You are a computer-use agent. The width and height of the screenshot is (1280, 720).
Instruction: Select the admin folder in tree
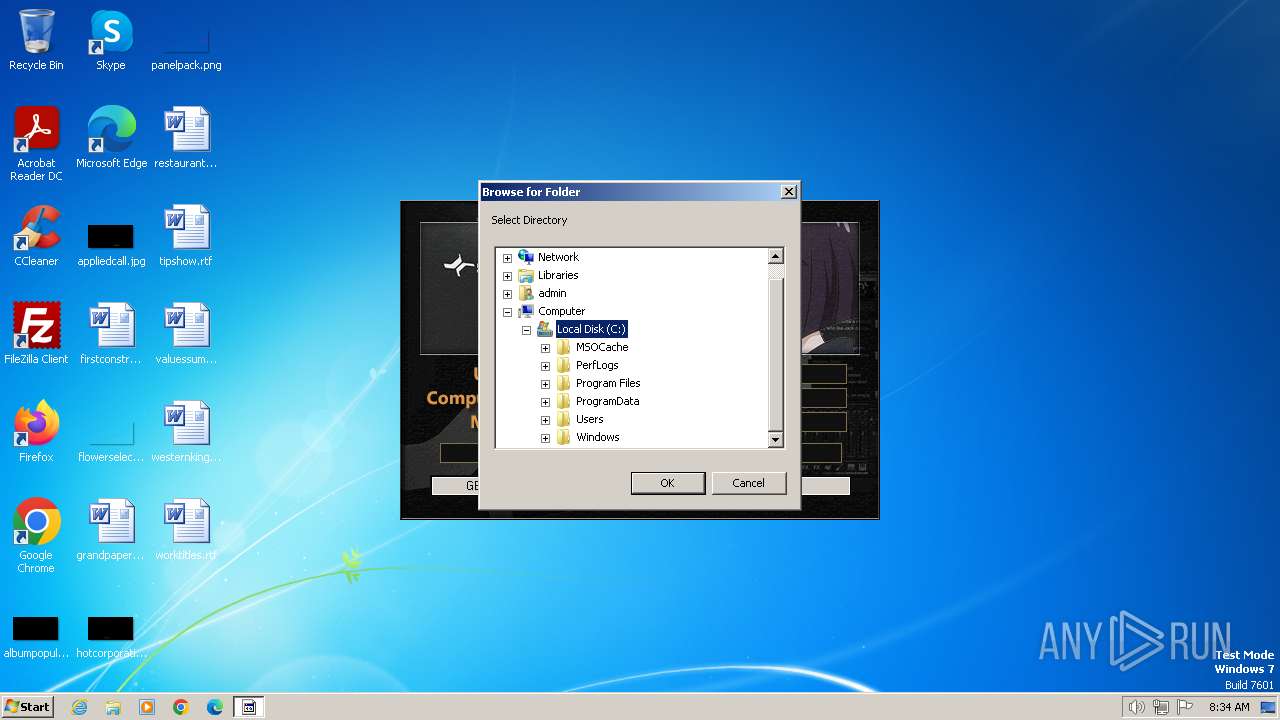point(552,293)
